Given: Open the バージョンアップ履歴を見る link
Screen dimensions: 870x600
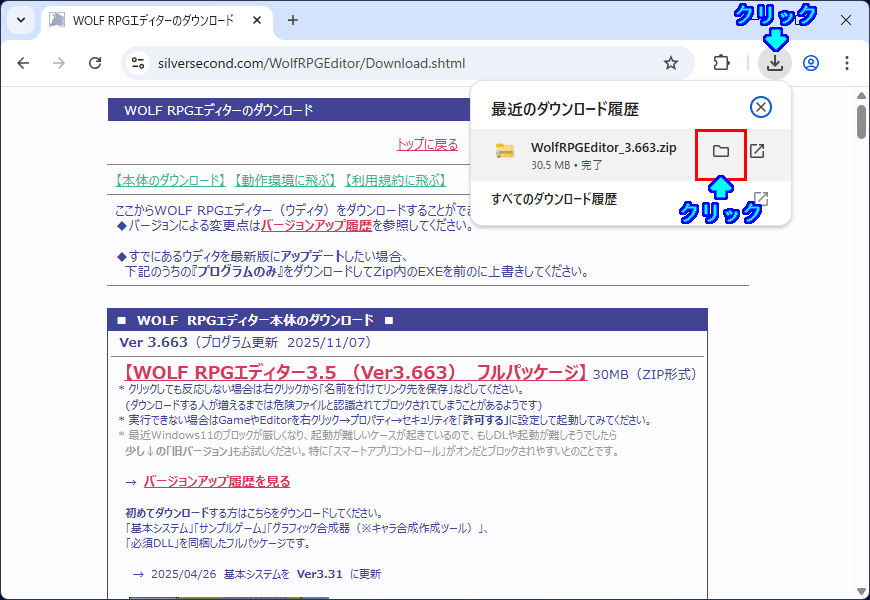Looking at the screenshot, I should pos(217,481).
